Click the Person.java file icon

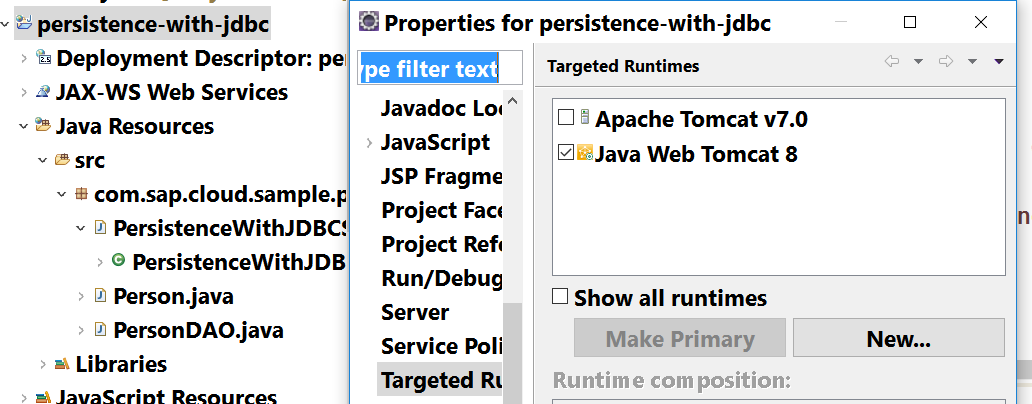[x=100, y=296]
